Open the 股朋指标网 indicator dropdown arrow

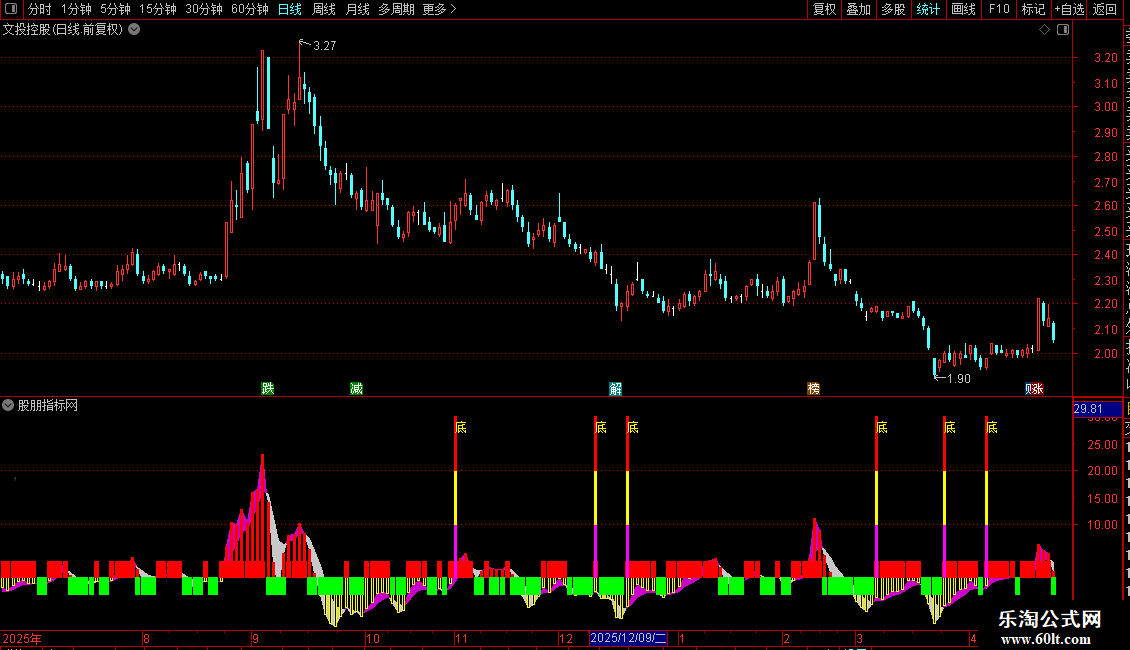click(8, 405)
